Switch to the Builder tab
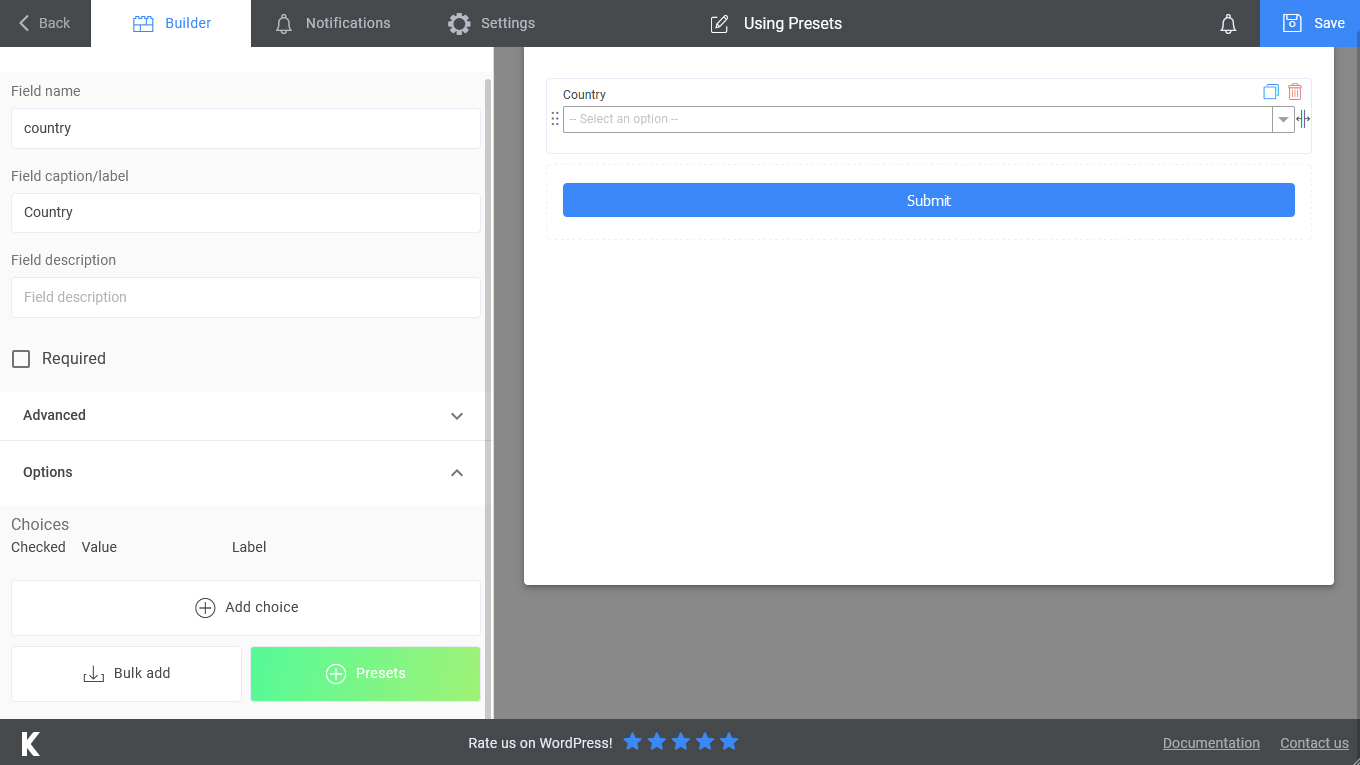 171,23
